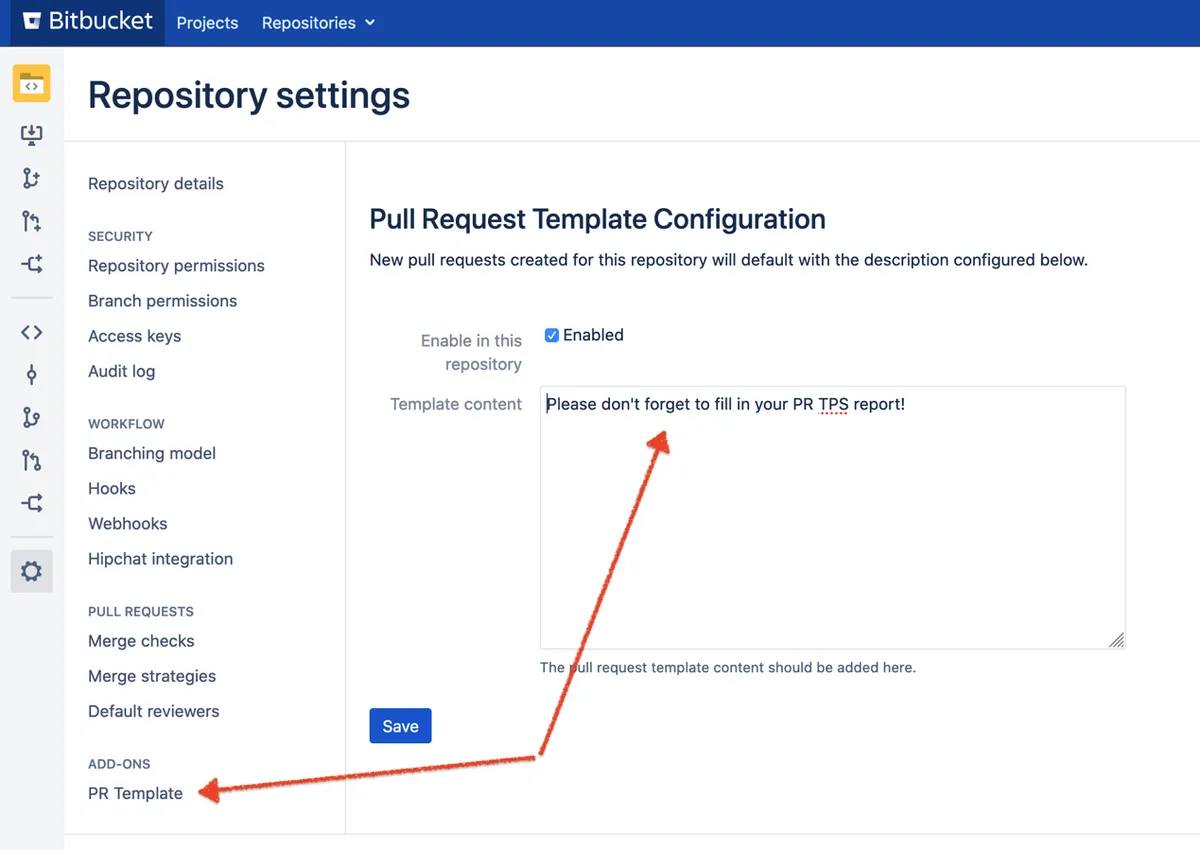
Task: Open the Source code icon in sidebar
Action: coord(32,332)
